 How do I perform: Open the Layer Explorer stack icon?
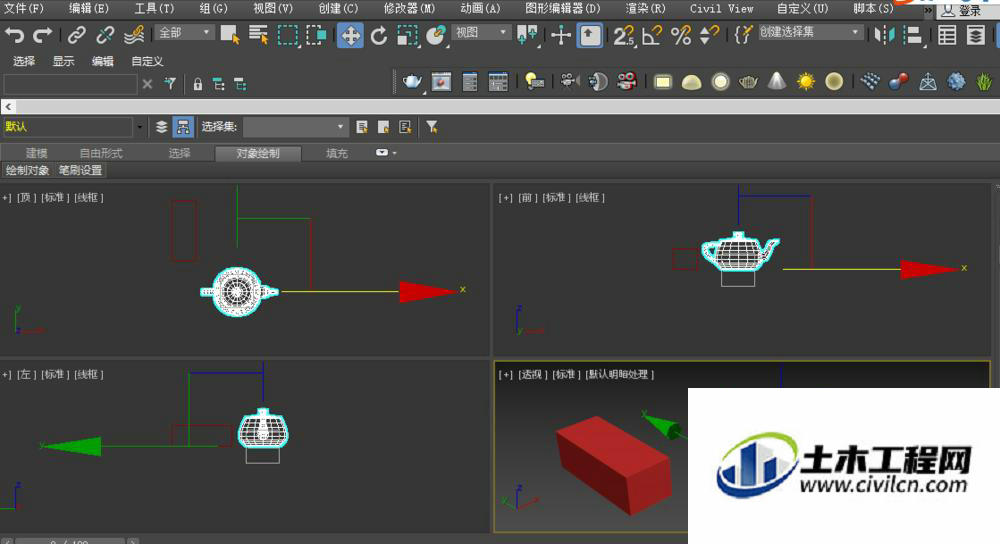coord(976,35)
